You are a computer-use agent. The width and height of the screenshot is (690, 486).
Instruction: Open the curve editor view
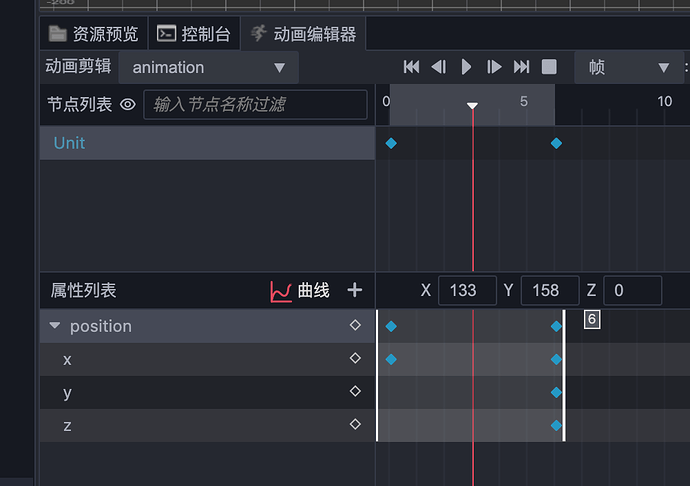click(x=300, y=291)
